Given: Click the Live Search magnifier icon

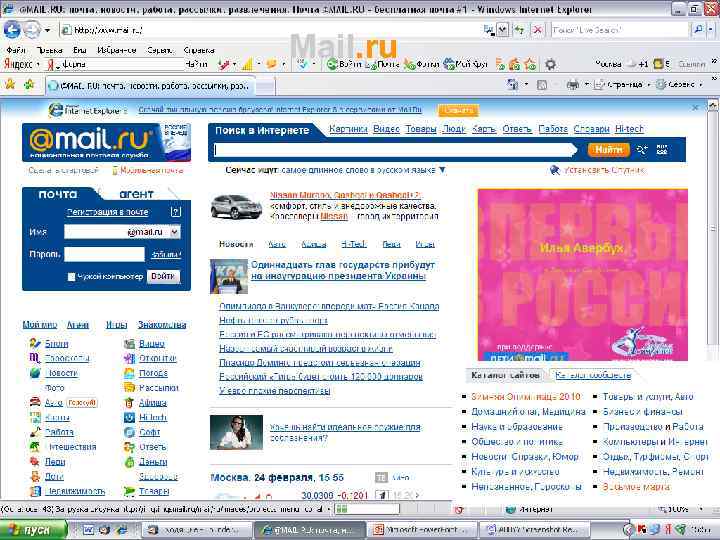Looking at the screenshot, I should (x=698, y=30).
